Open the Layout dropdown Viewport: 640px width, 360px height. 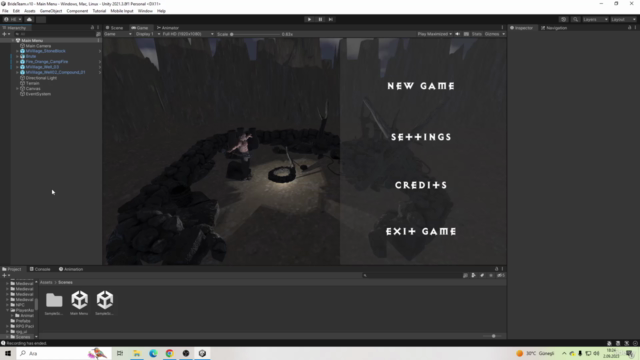click(623, 19)
